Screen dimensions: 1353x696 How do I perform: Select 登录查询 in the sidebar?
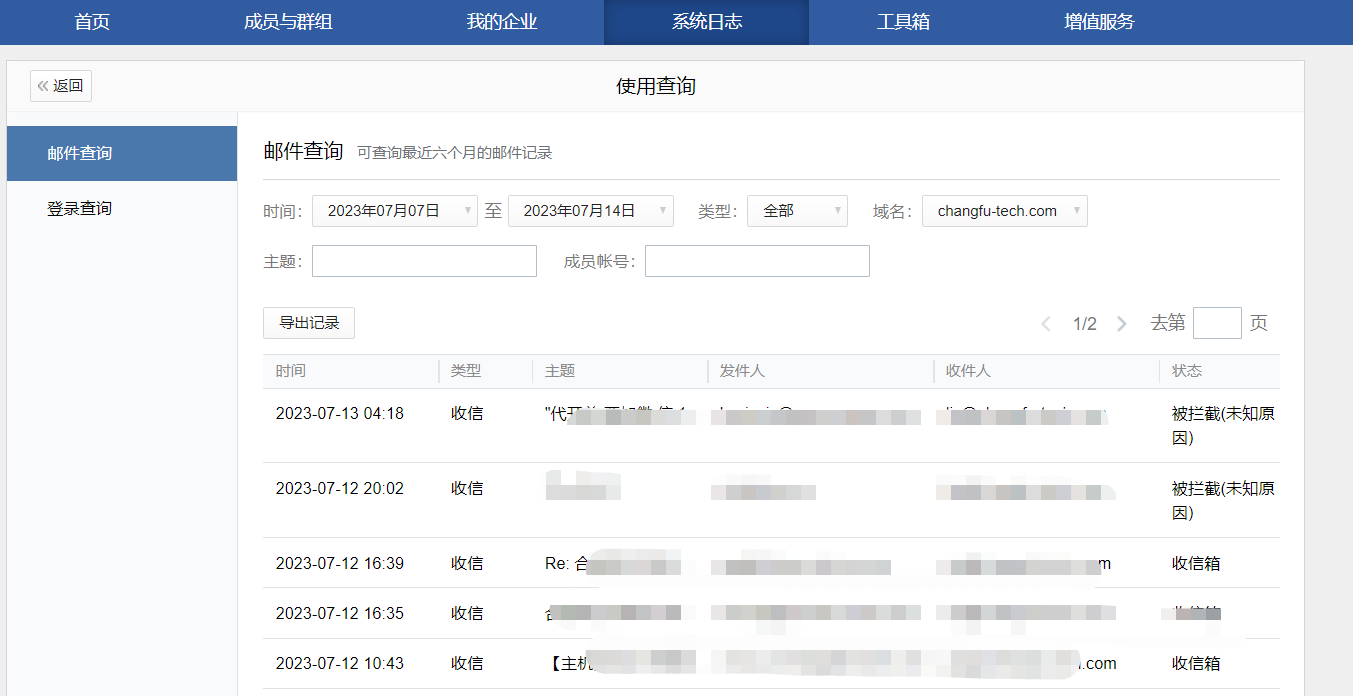(121, 209)
